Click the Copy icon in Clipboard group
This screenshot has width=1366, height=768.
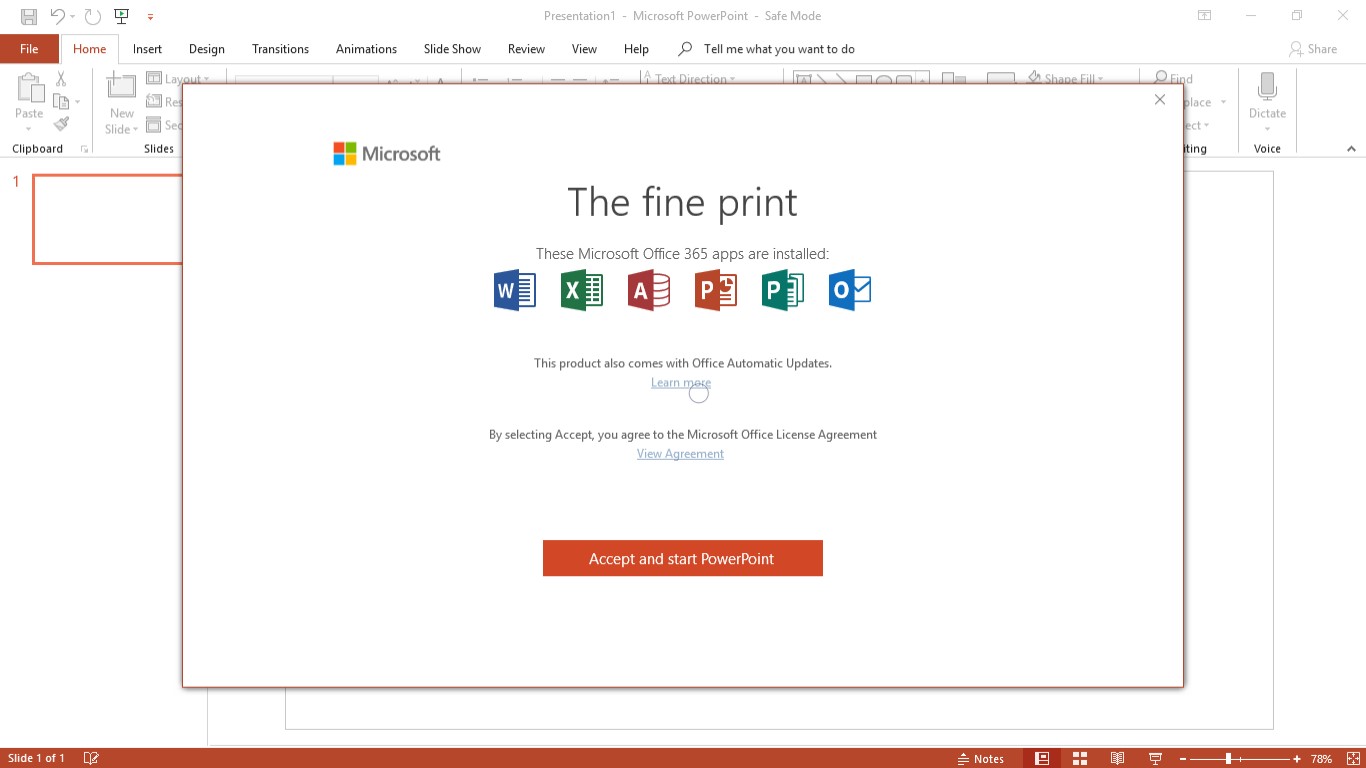click(60, 101)
